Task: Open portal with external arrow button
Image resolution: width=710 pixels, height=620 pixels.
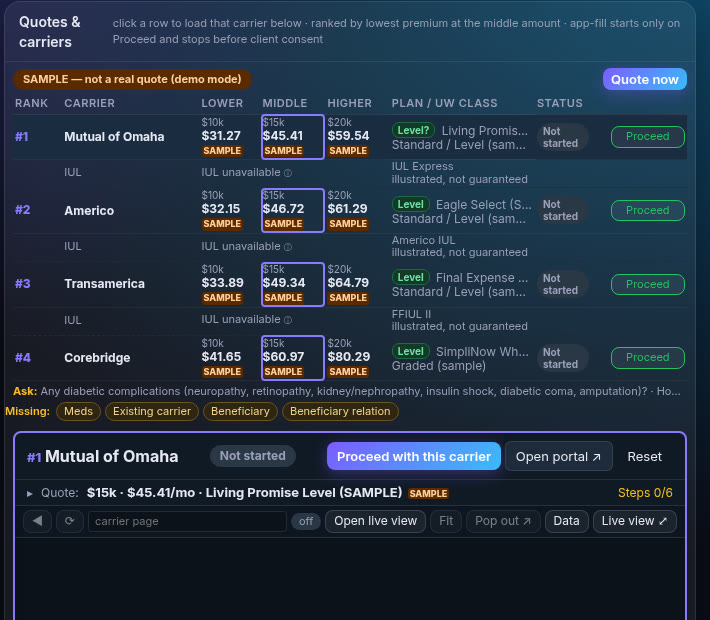Action: click(558, 457)
